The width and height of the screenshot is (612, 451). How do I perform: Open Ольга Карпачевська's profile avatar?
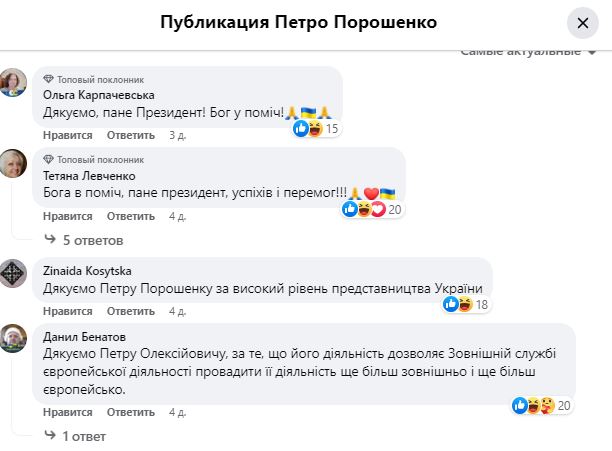(x=13, y=83)
